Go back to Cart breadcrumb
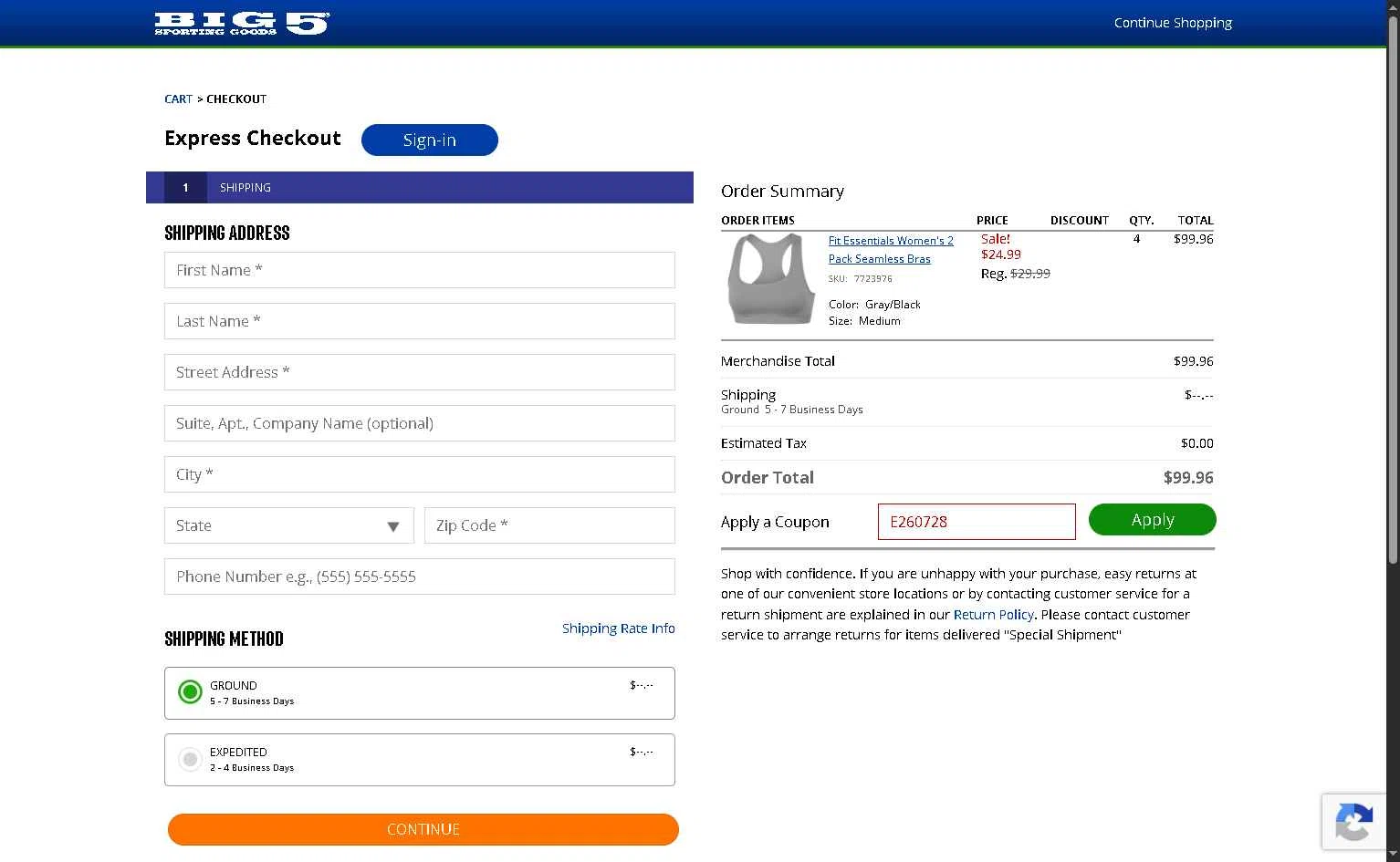This screenshot has width=1400, height=862. tap(178, 99)
